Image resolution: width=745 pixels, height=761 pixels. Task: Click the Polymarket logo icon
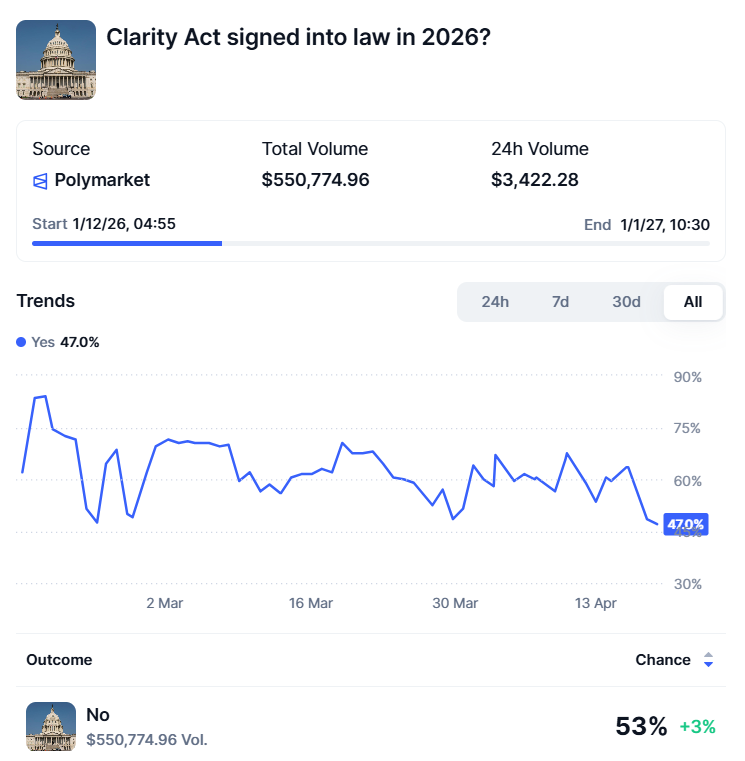[40, 181]
